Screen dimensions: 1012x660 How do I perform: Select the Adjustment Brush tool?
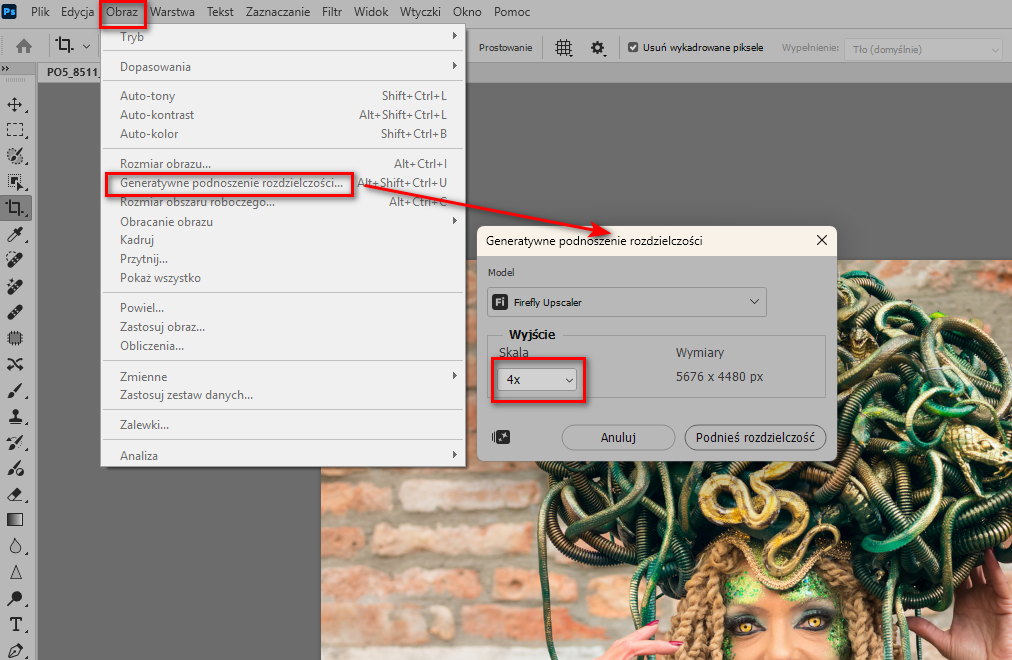(x=15, y=468)
